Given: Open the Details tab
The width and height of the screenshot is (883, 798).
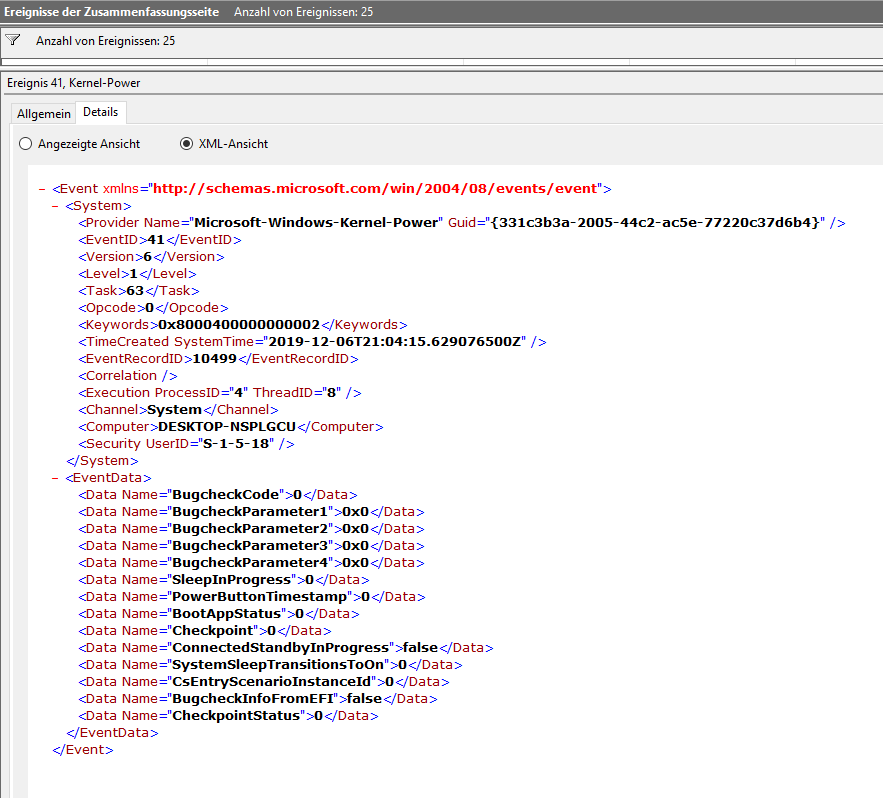Looking at the screenshot, I should pos(101,112).
